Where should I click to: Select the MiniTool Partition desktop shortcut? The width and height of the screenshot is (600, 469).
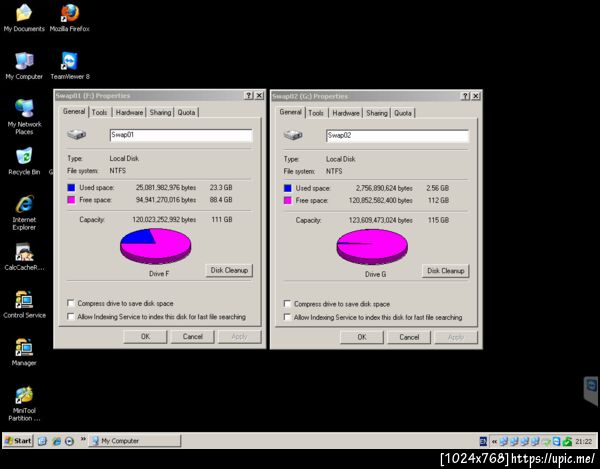click(24, 404)
